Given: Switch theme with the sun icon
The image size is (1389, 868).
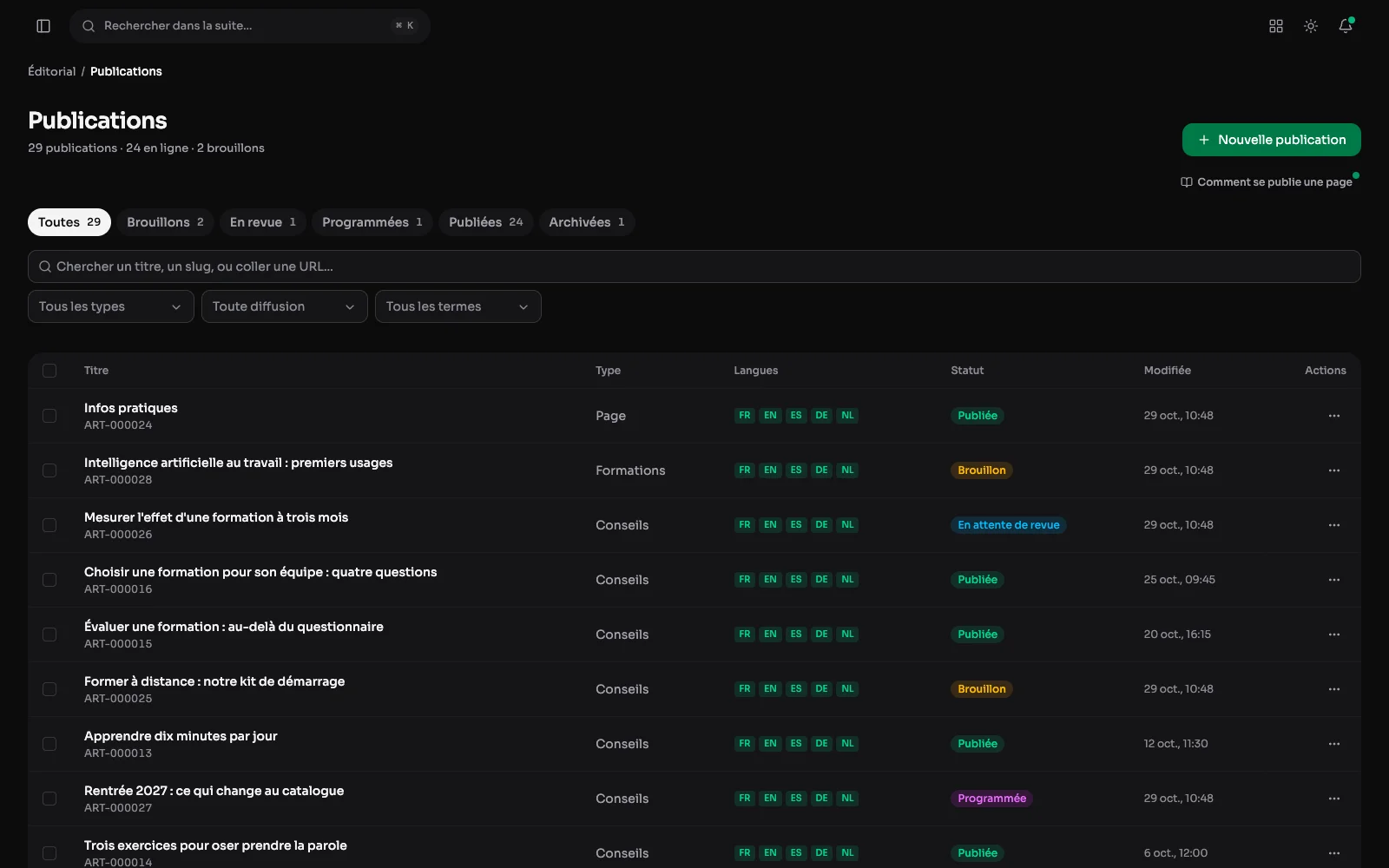Looking at the screenshot, I should pos(1311,26).
